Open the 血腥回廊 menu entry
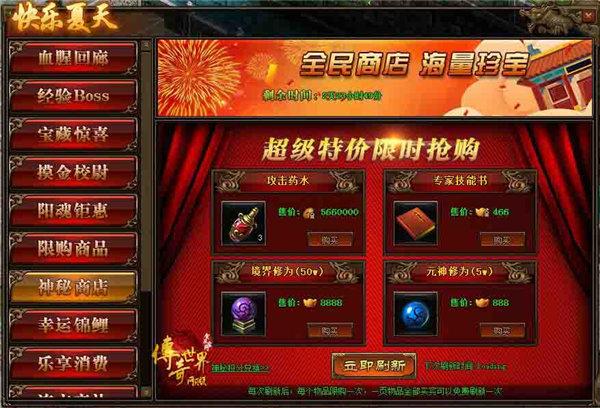The height and width of the screenshot is (408, 600). coord(73,58)
